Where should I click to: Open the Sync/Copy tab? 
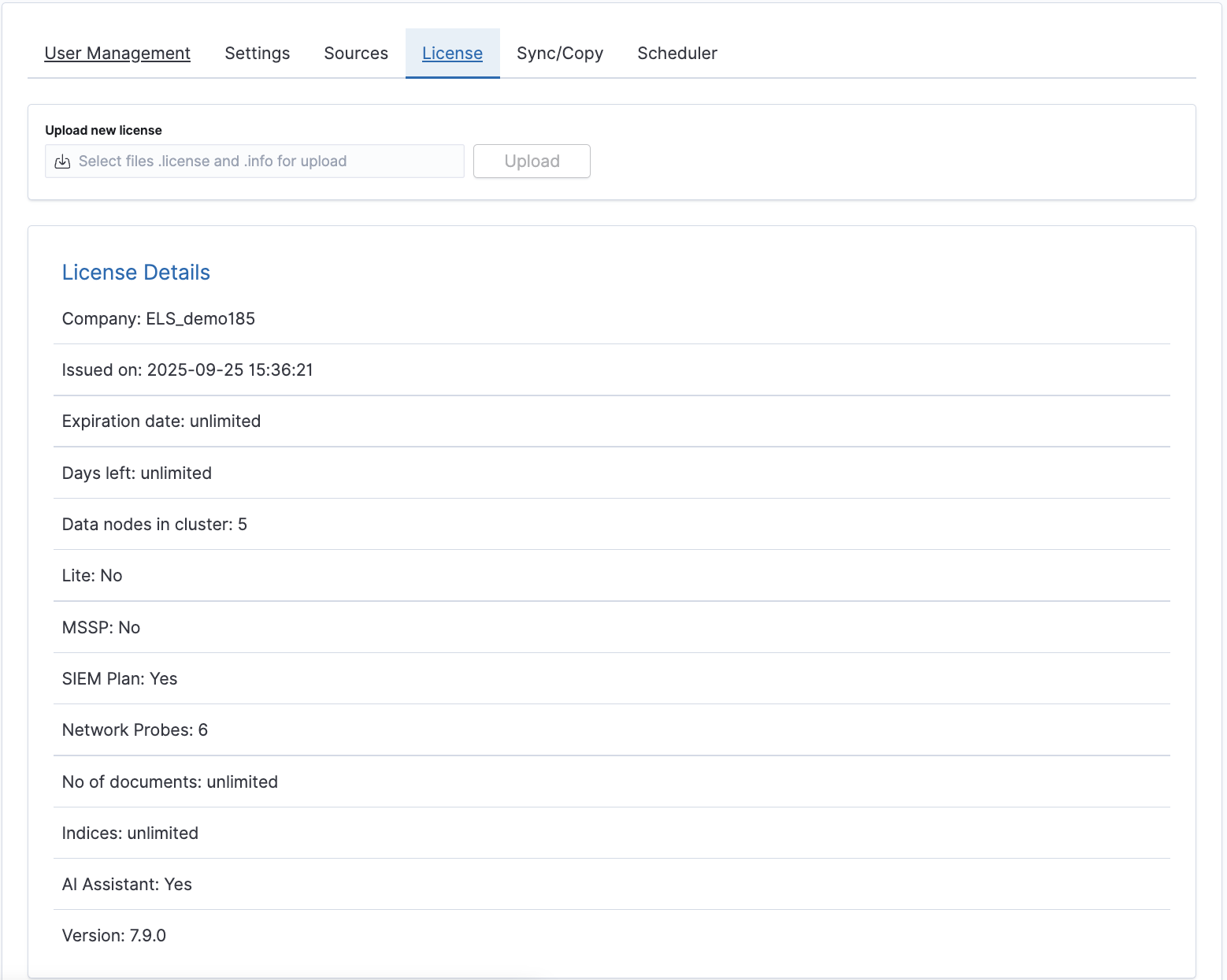559,54
